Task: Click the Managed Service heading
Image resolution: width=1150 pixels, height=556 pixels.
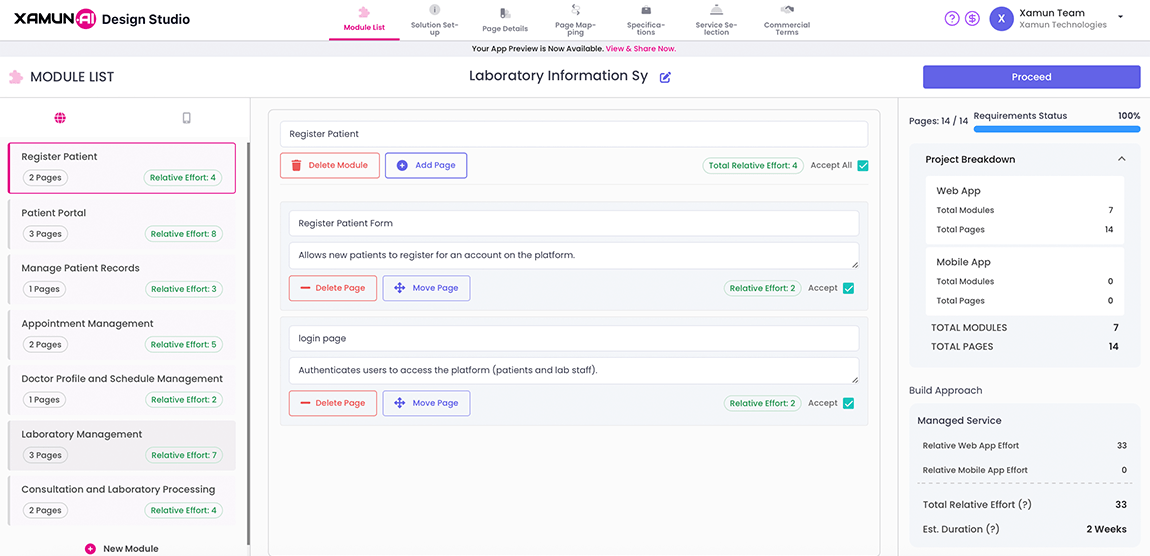Action: point(959,420)
